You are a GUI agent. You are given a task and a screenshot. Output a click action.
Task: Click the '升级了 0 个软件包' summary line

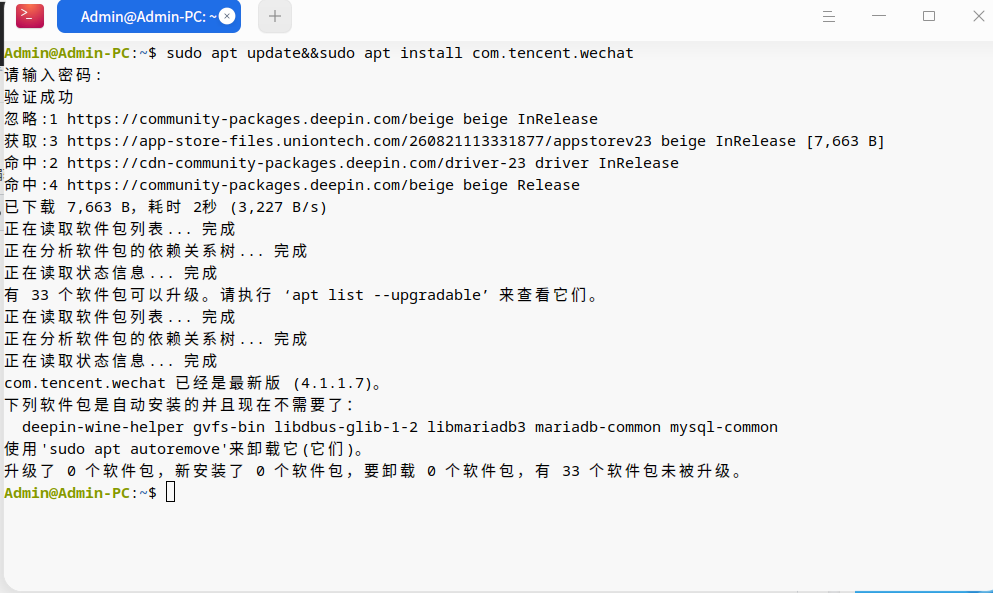[374, 471]
